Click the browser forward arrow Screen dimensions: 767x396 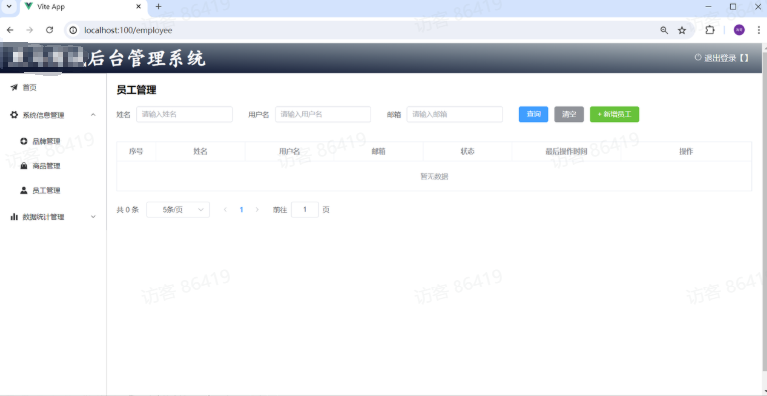pos(29,30)
